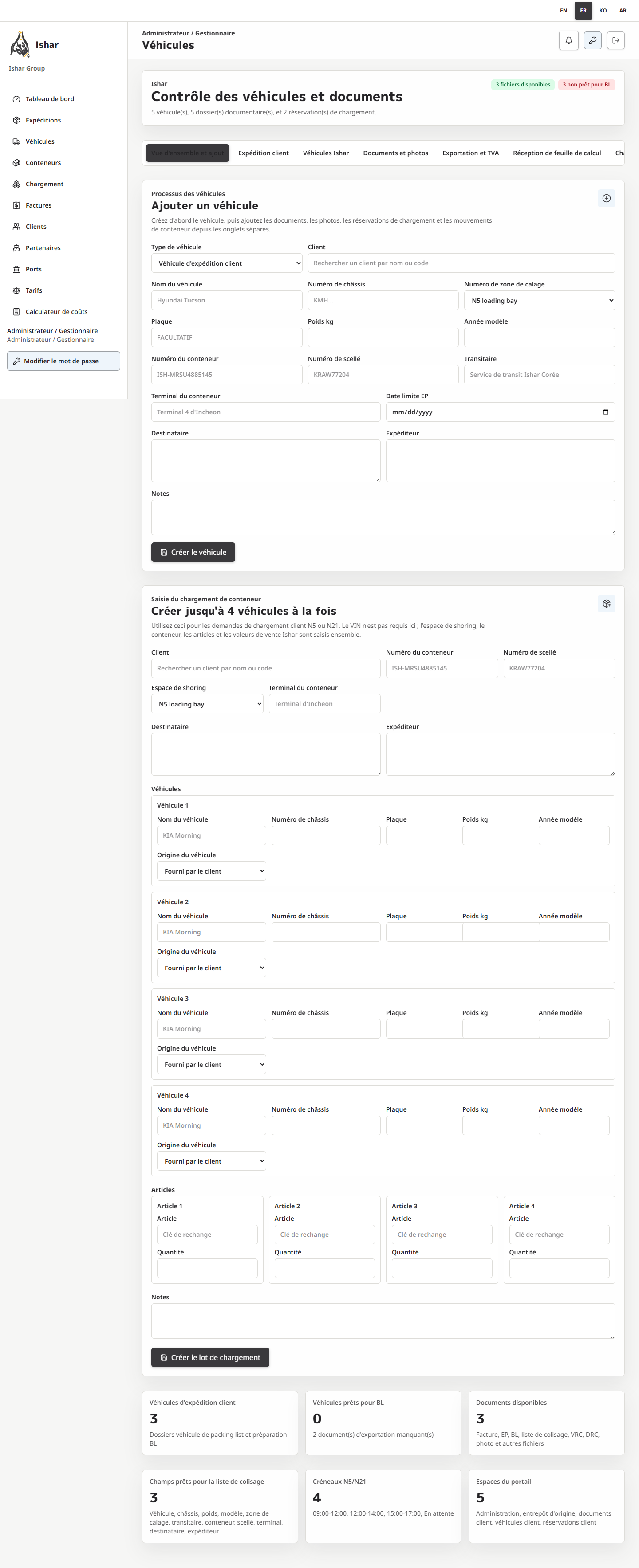The width and height of the screenshot is (639, 1568).
Task: Open the Numéro de zone de calage dropdown
Action: point(539,300)
